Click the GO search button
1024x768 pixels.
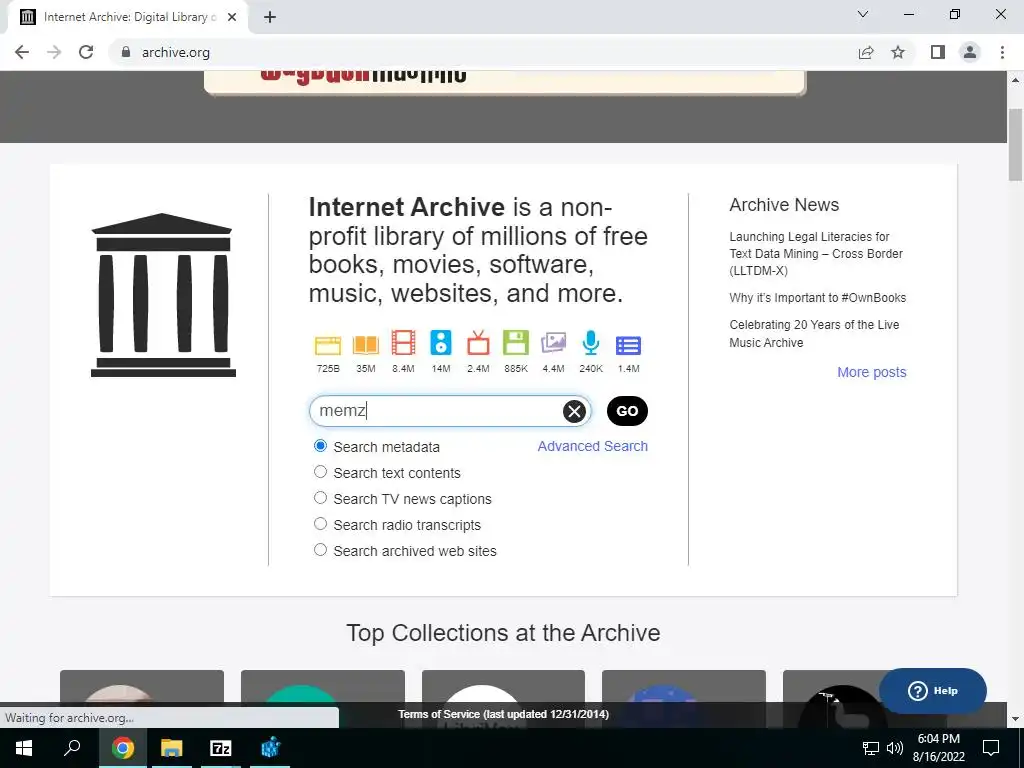(x=627, y=411)
